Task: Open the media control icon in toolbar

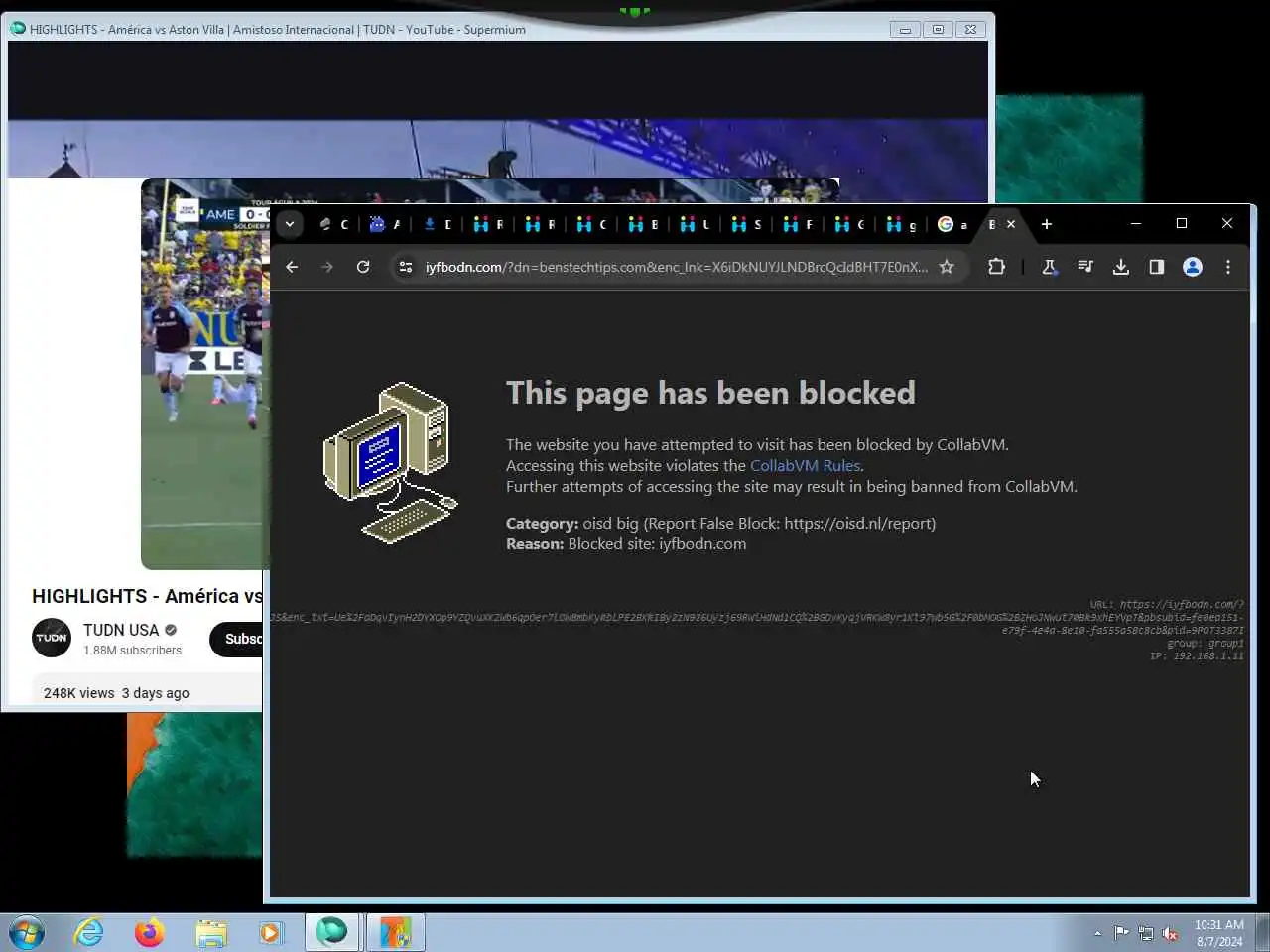Action: (x=1085, y=267)
